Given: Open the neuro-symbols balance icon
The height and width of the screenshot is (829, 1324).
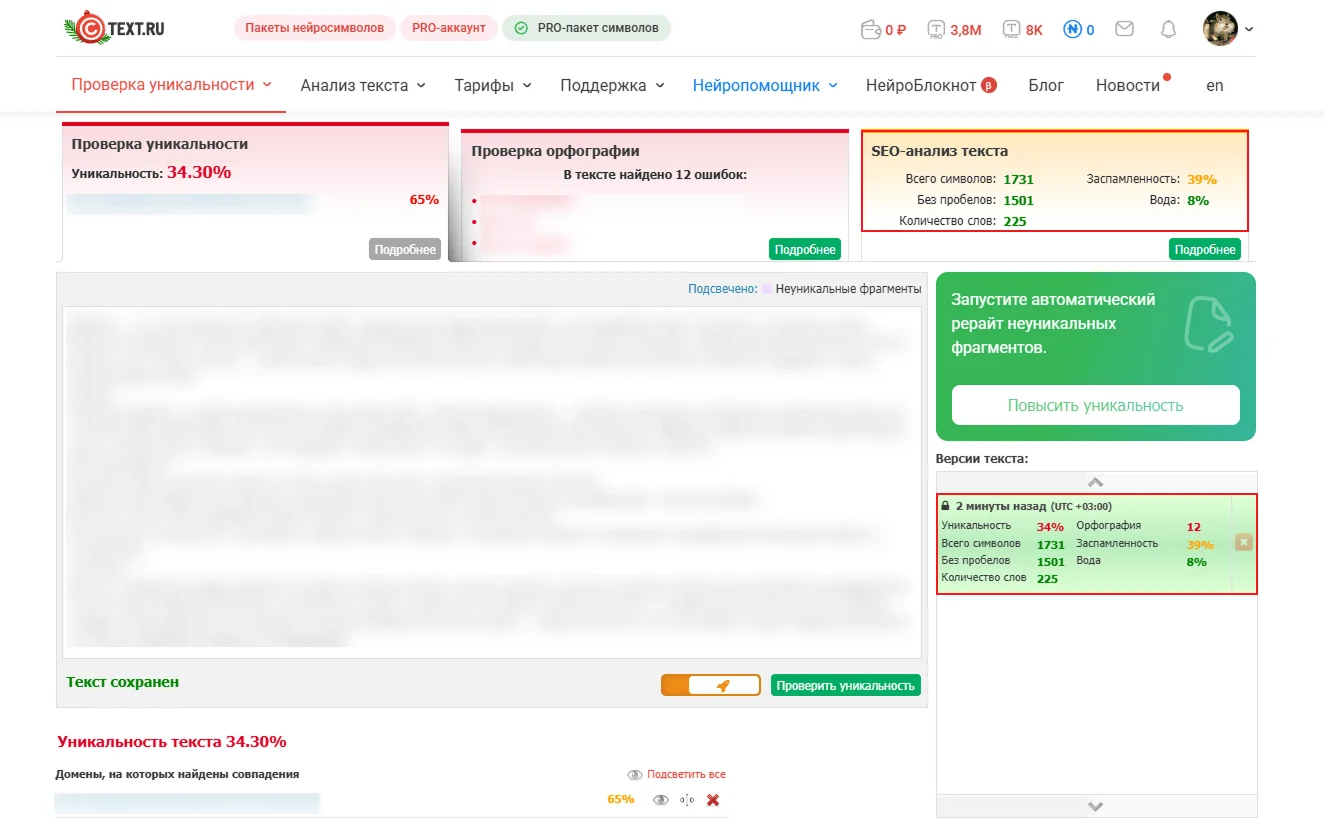Looking at the screenshot, I should coord(1073,30).
